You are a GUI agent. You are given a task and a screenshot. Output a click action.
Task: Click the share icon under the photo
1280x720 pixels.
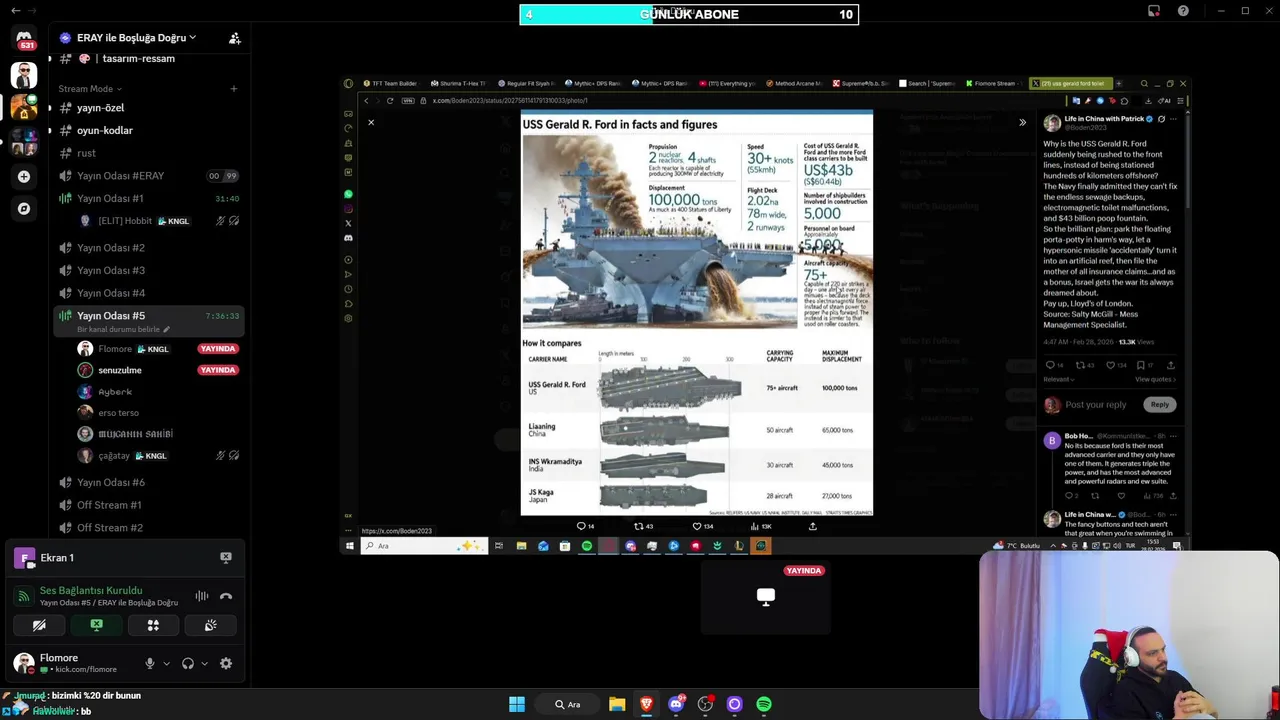(812, 526)
